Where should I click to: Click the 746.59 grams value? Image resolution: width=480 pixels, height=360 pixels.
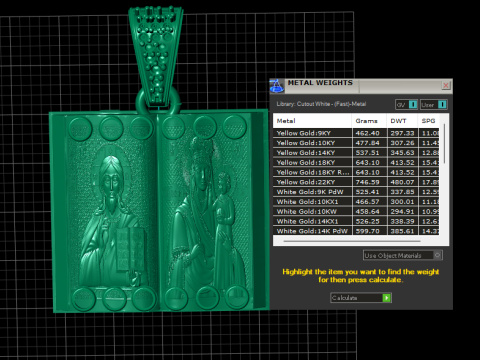click(x=367, y=182)
